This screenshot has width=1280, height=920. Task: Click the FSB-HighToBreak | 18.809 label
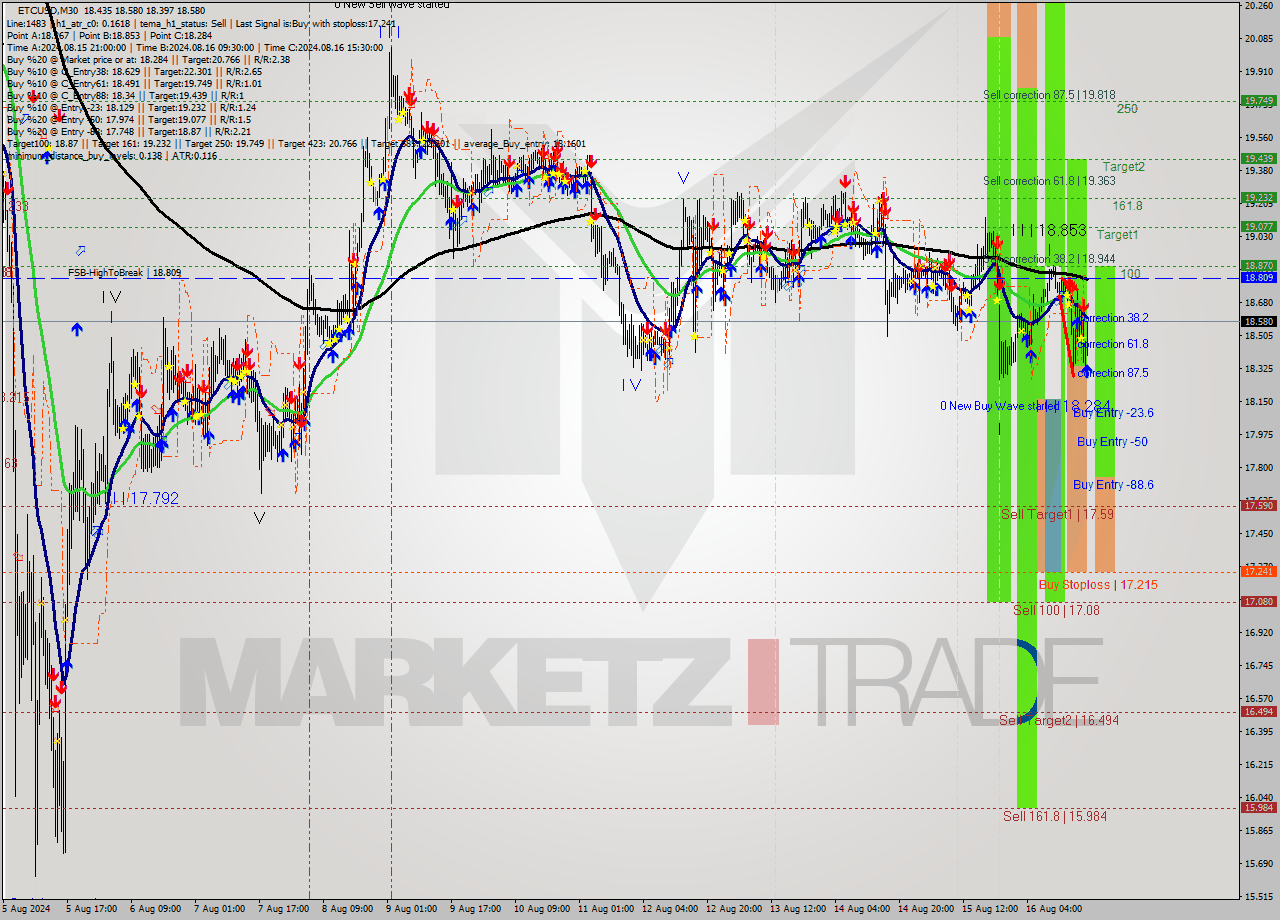click(125, 272)
